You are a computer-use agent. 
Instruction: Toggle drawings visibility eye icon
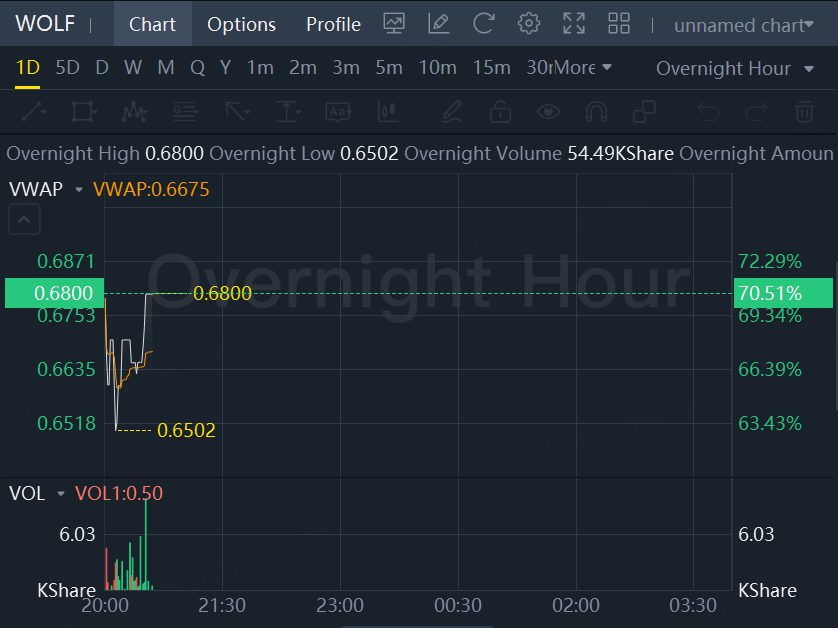click(548, 112)
